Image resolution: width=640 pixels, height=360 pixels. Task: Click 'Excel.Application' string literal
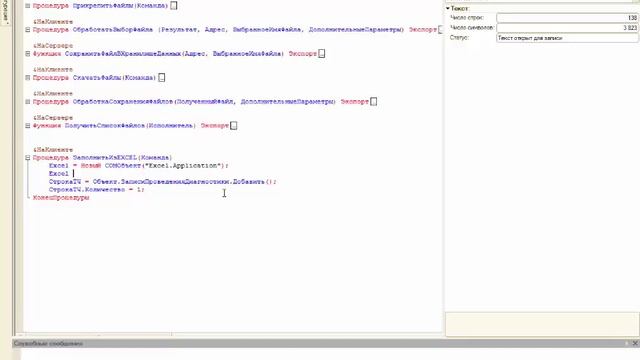pos(183,166)
